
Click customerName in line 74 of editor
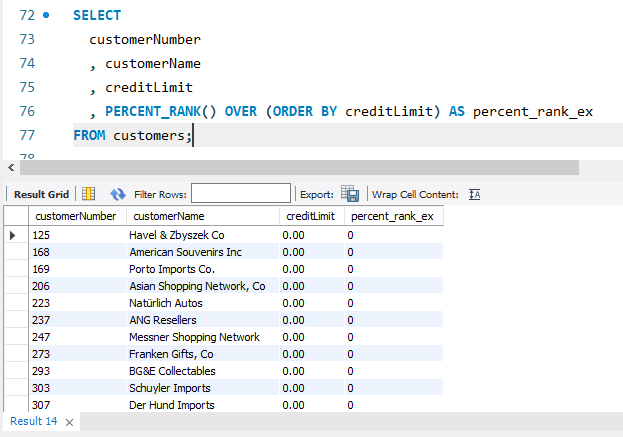[153, 64]
